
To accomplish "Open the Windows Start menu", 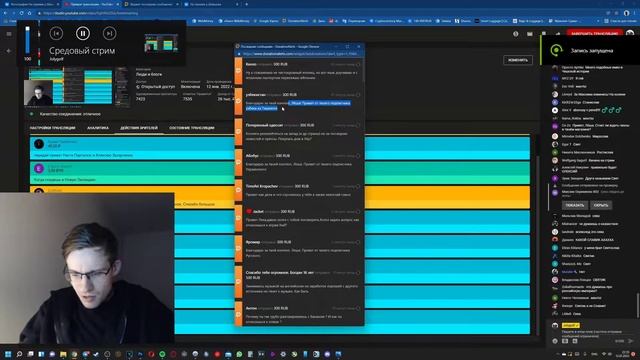I will 8,354.
